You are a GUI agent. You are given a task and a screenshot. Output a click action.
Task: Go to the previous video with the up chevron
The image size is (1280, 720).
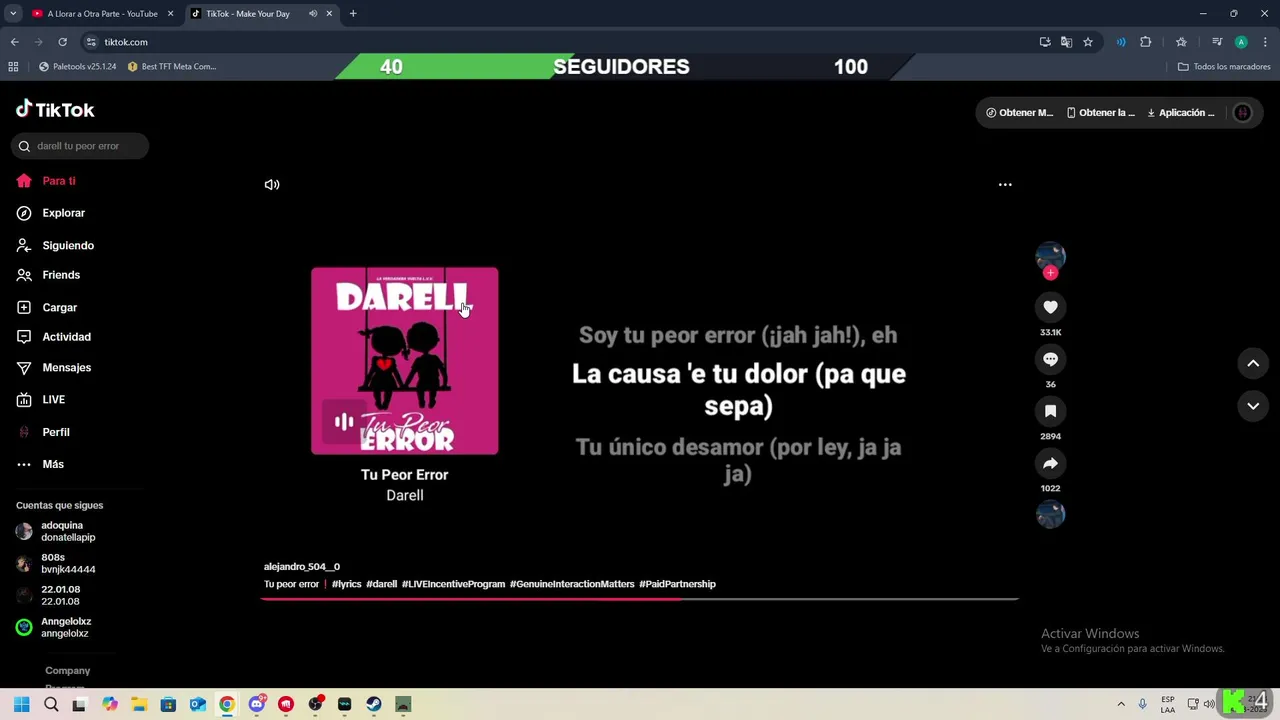pyautogui.click(x=1253, y=364)
